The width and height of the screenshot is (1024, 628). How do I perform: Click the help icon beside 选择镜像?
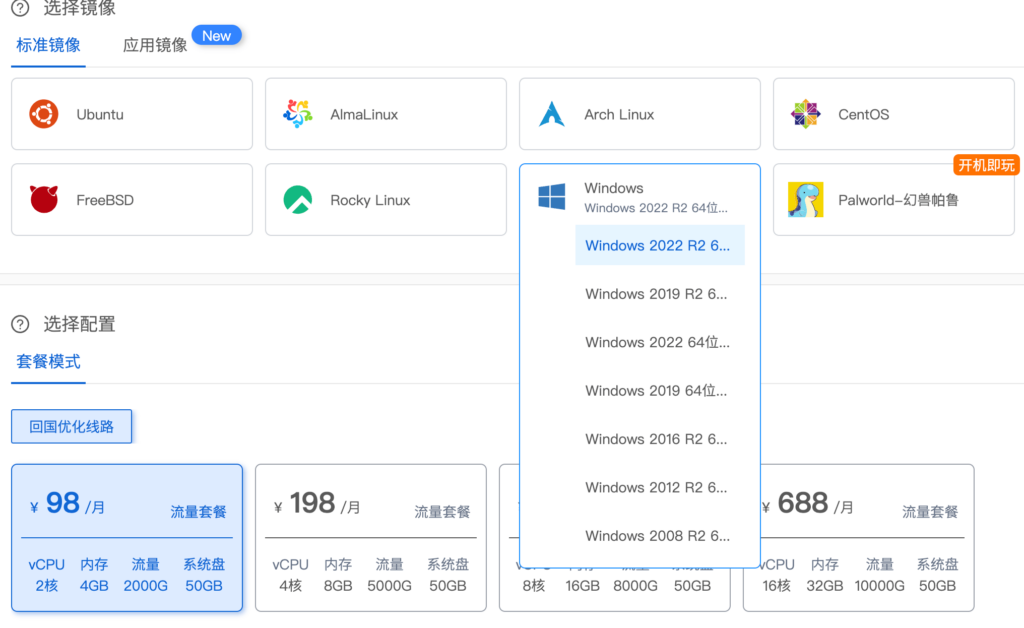(x=20, y=8)
